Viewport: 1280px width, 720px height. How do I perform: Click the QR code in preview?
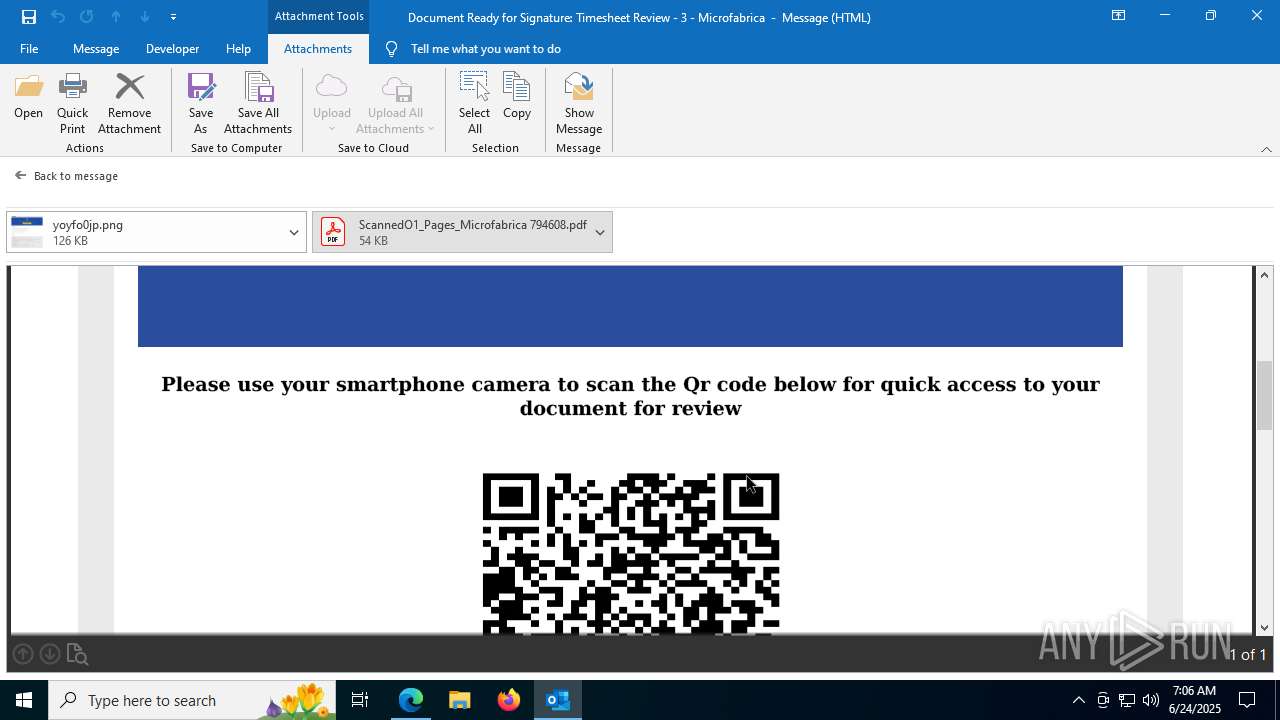(x=631, y=554)
